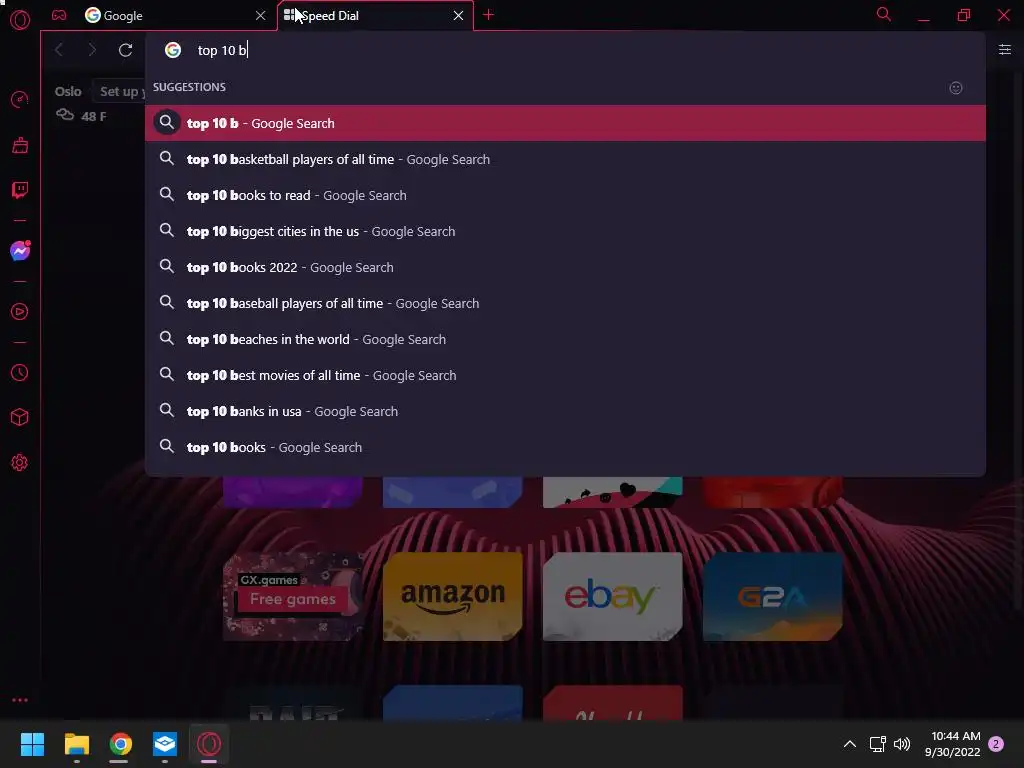Select 'top 10 best movies of all time'
Image resolution: width=1024 pixels, height=768 pixels.
(565, 375)
